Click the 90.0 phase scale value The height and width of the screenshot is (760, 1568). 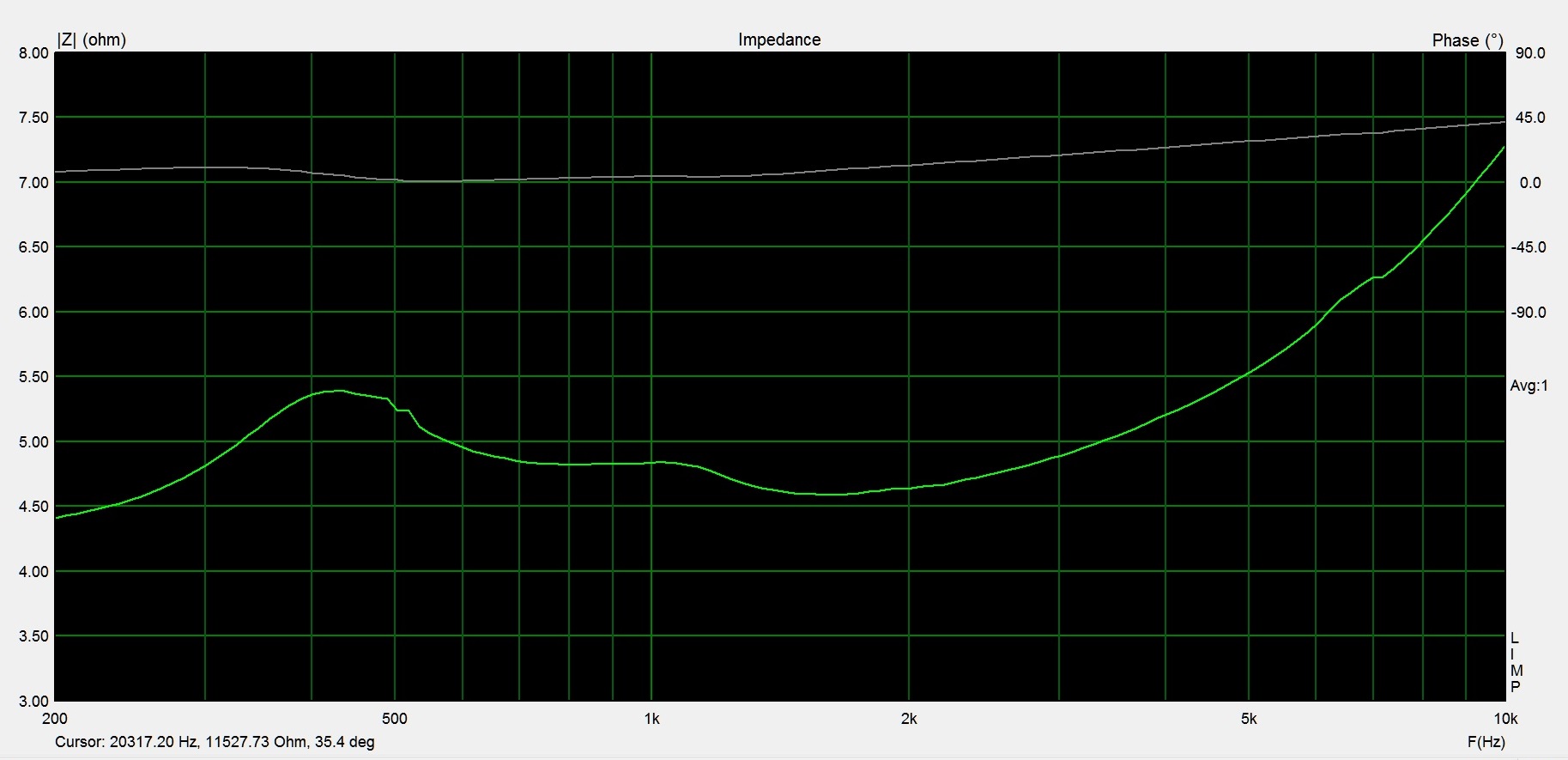click(1530, 53)
